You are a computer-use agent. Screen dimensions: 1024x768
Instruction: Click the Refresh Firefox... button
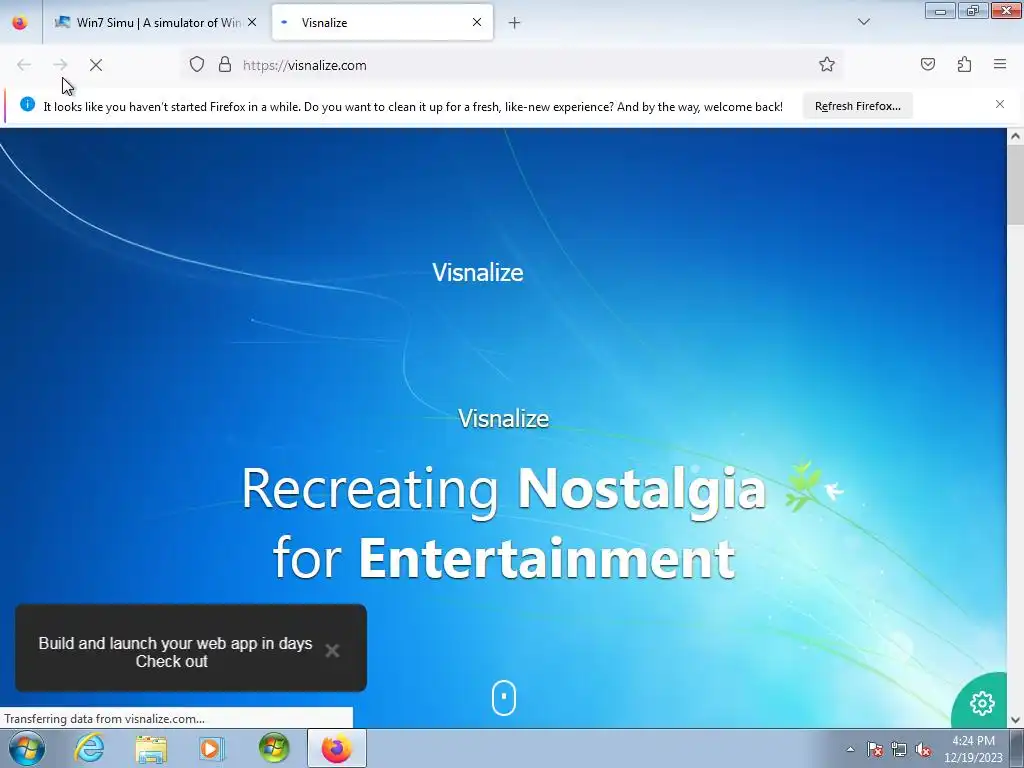point(857,106)
